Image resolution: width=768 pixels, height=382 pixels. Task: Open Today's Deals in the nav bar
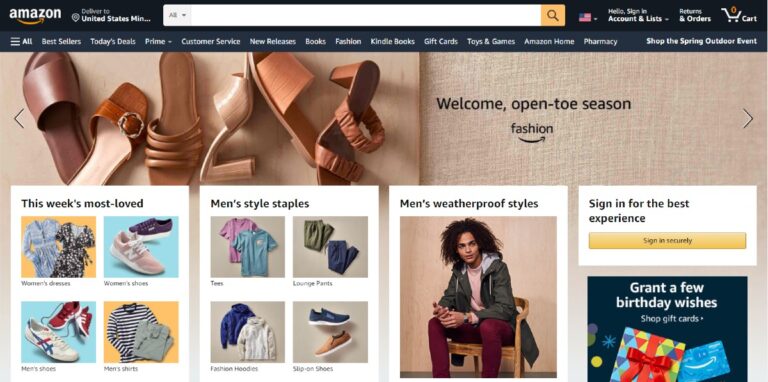pyautogui.click(x=113, y=42)
